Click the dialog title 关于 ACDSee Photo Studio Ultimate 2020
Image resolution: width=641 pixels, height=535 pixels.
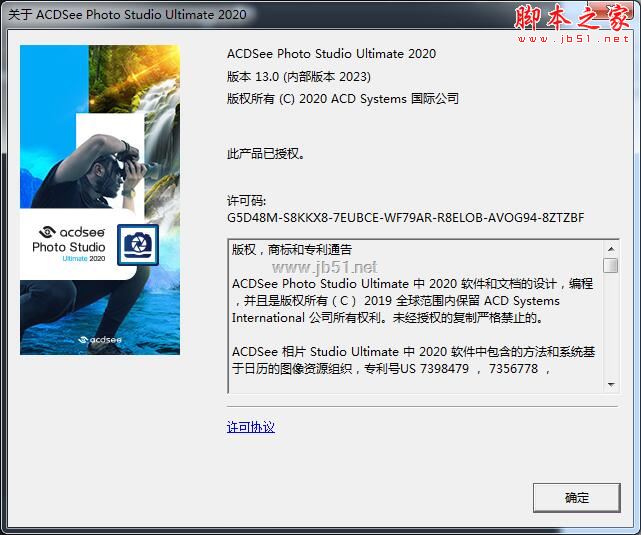pos(127,14)
